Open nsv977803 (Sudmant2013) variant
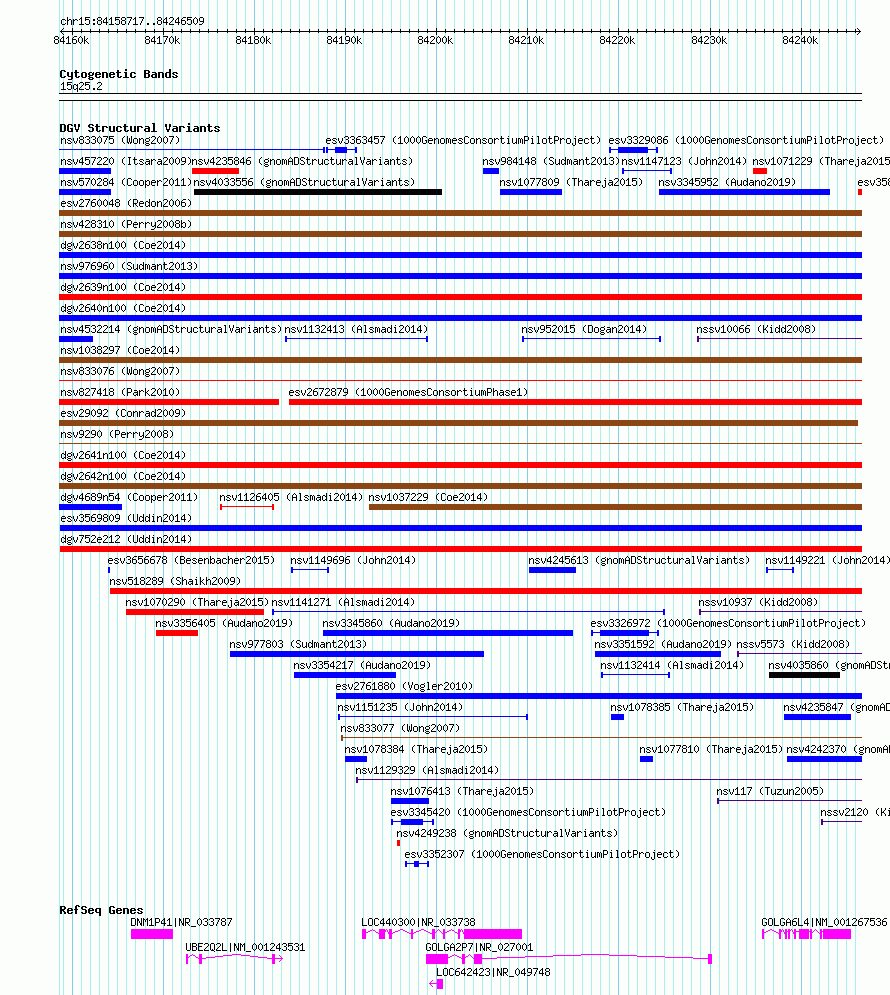The image size is (890, 995). point(298,643)
